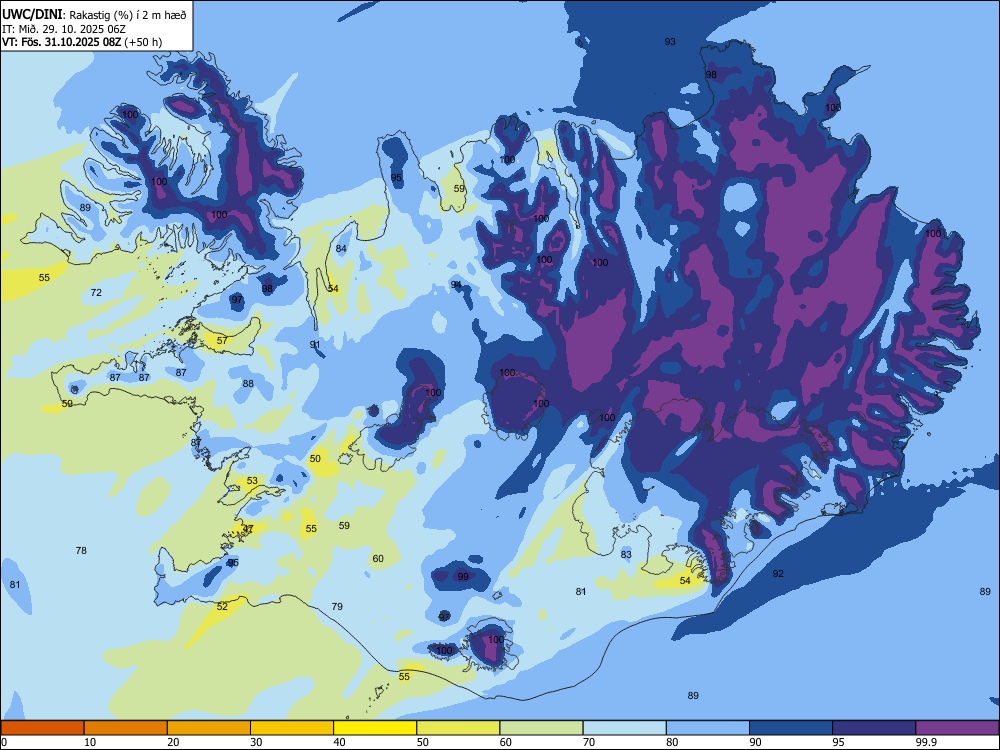This screenshot has height=750, width=1000.
Task: Select the navy 95–99.9 legend swatch
Action: [874, 728]
